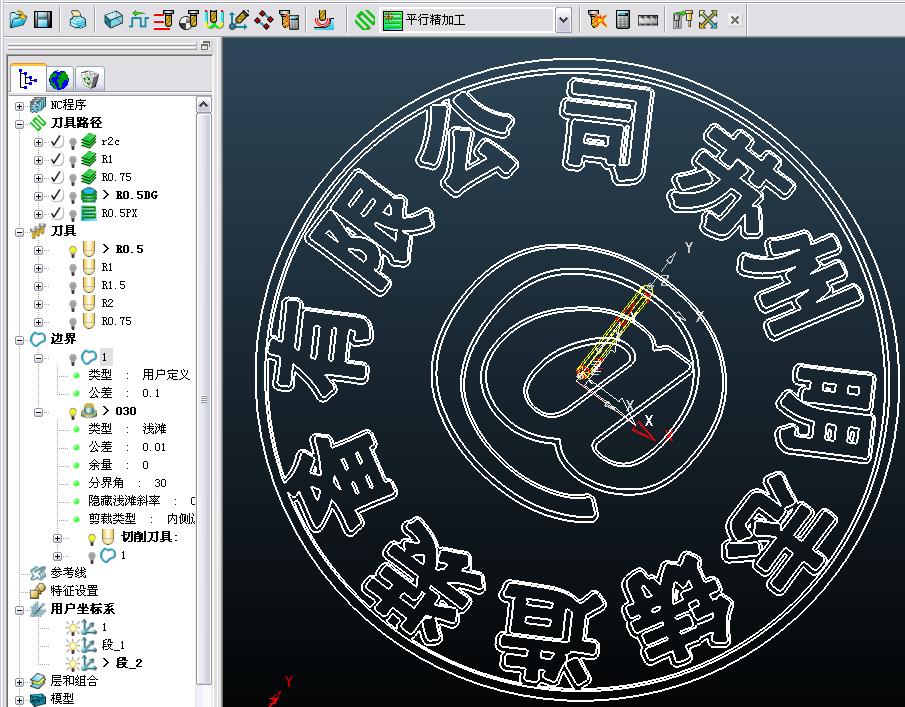Click the red diamond points icon
This screenshot has height=707, width=905.
(264, 20)
